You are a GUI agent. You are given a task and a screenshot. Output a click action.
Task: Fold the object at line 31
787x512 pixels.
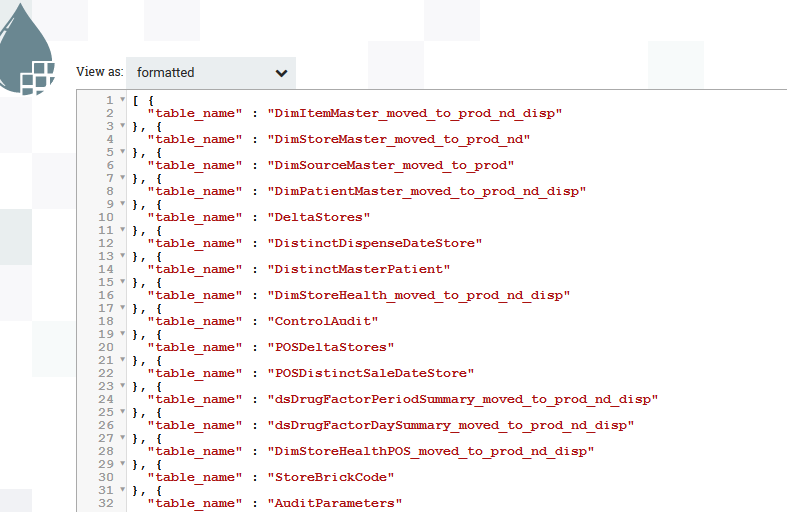122,490
